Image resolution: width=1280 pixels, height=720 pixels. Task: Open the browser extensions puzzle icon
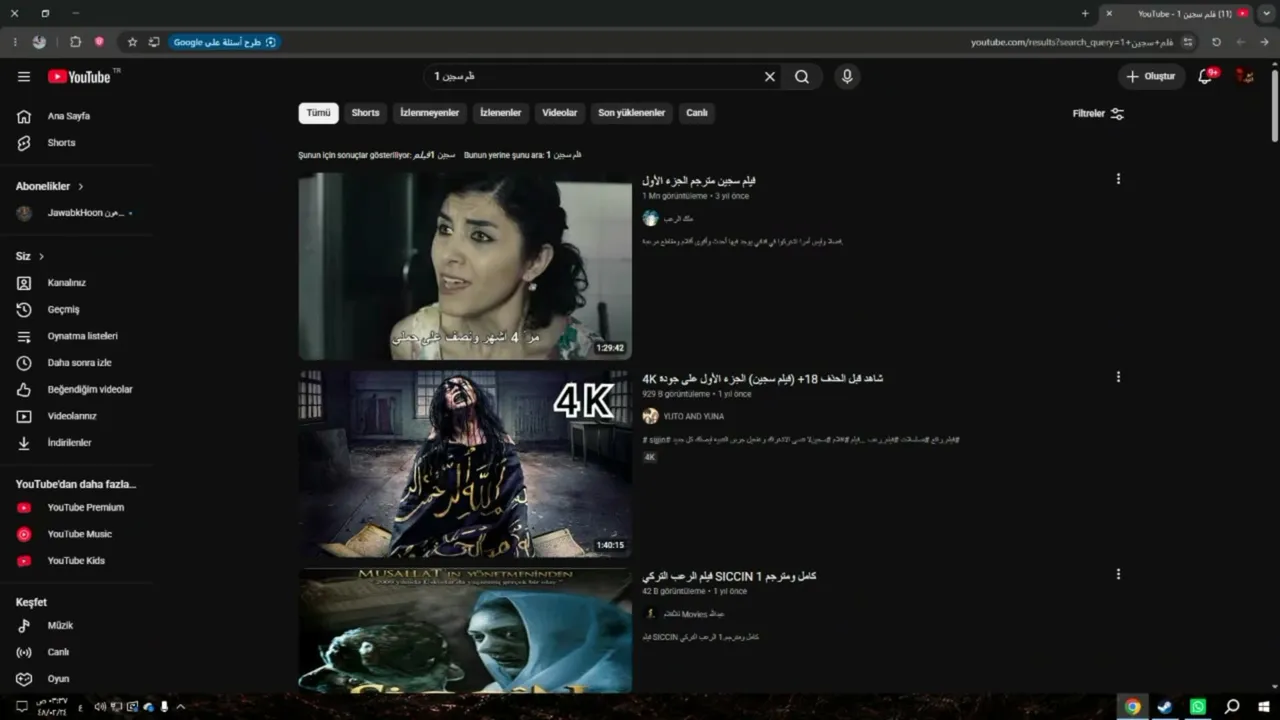point(75,42)
